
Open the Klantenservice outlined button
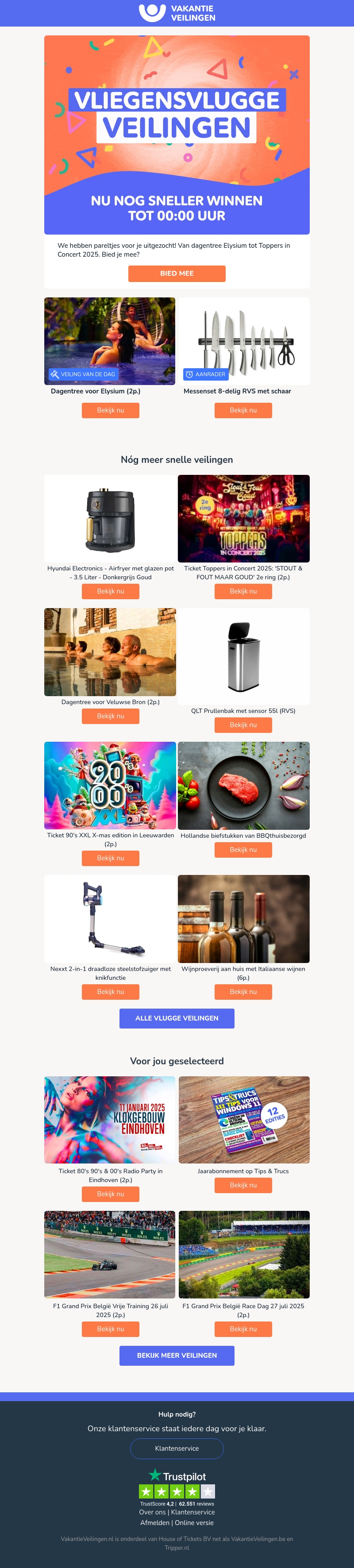(177, 1449)
